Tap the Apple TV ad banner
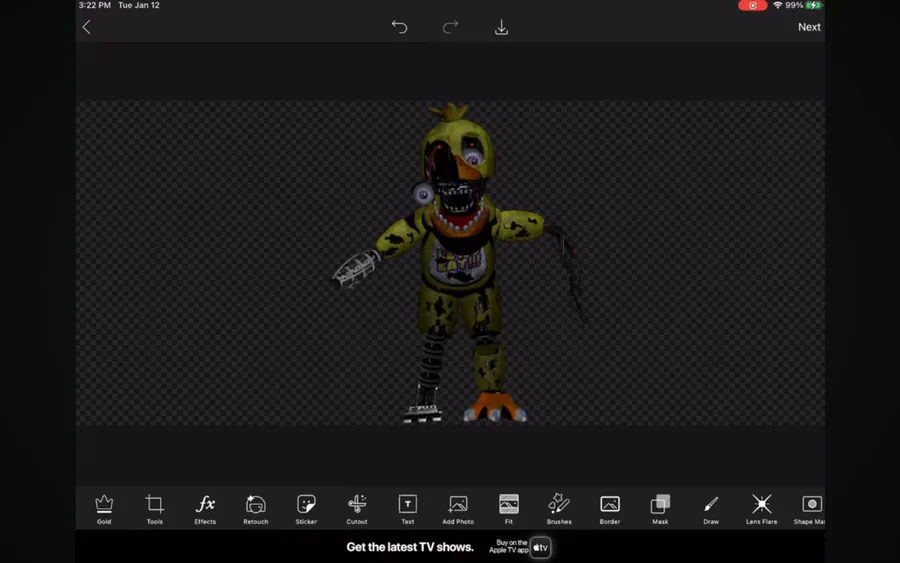Image resolution: width=900 pixels, height=563 pixels. pos(450,547)
